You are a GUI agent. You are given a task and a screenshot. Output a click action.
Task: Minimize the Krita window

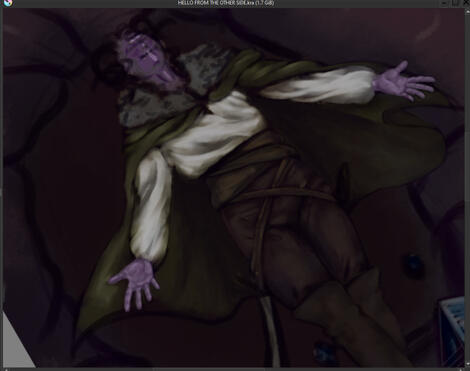(x=444, y=3)
